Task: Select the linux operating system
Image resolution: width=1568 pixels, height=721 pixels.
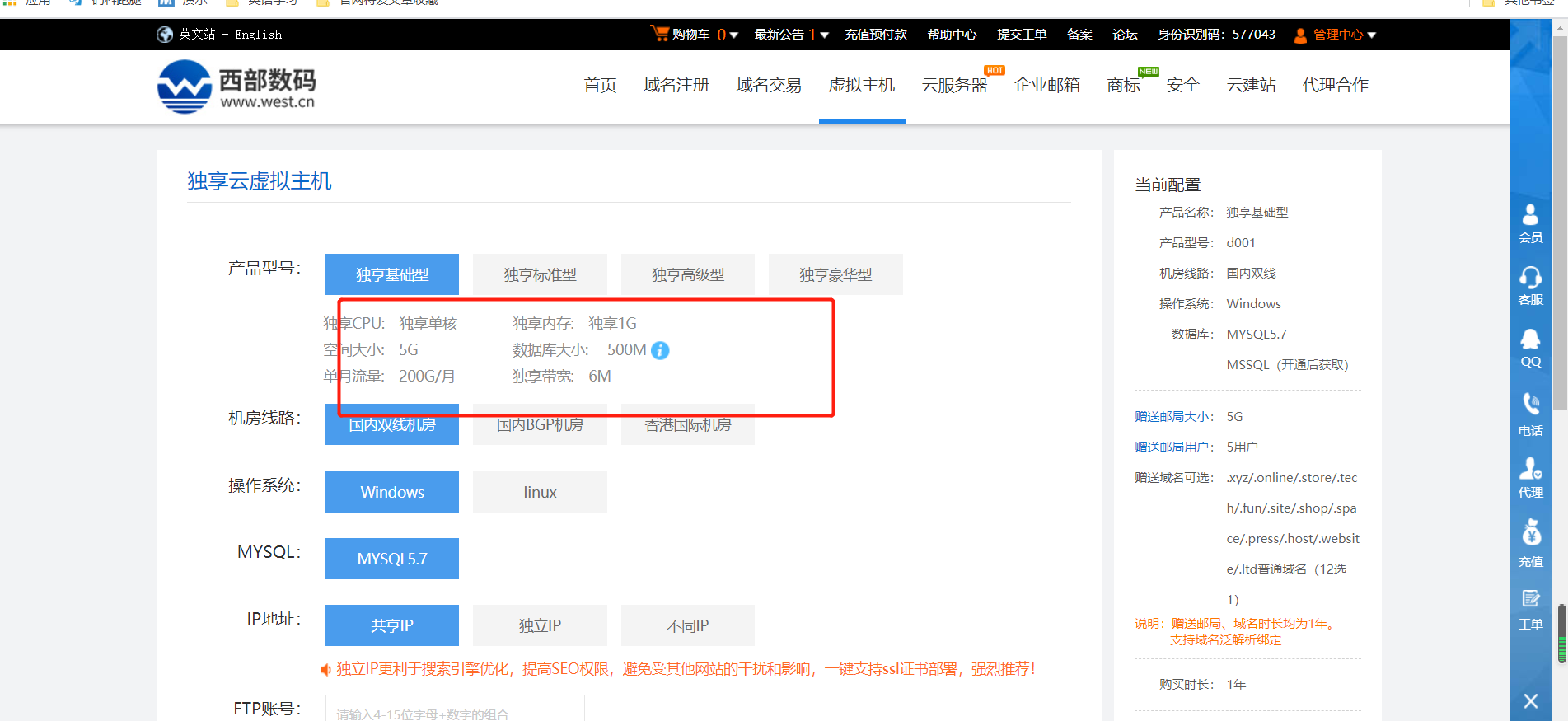Action: 540,492
